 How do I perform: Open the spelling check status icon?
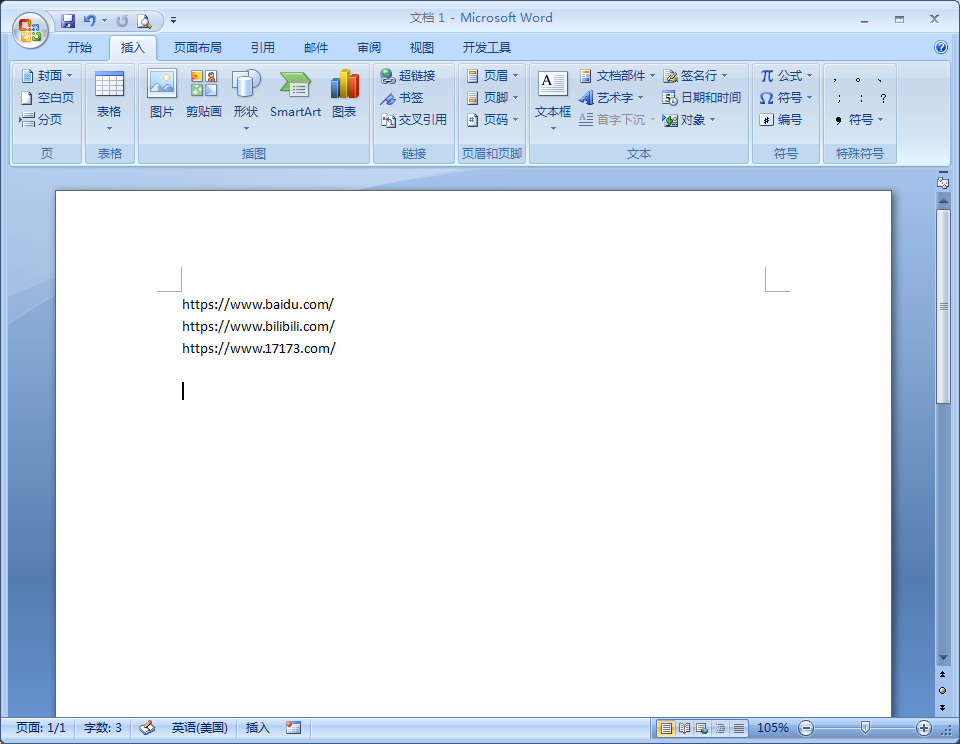(148, 728)
